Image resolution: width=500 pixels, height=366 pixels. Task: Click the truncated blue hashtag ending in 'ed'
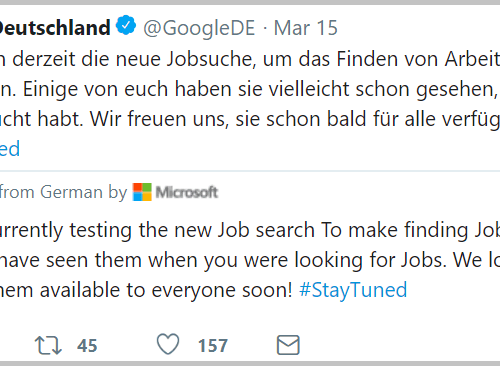[x=10, y=149]
